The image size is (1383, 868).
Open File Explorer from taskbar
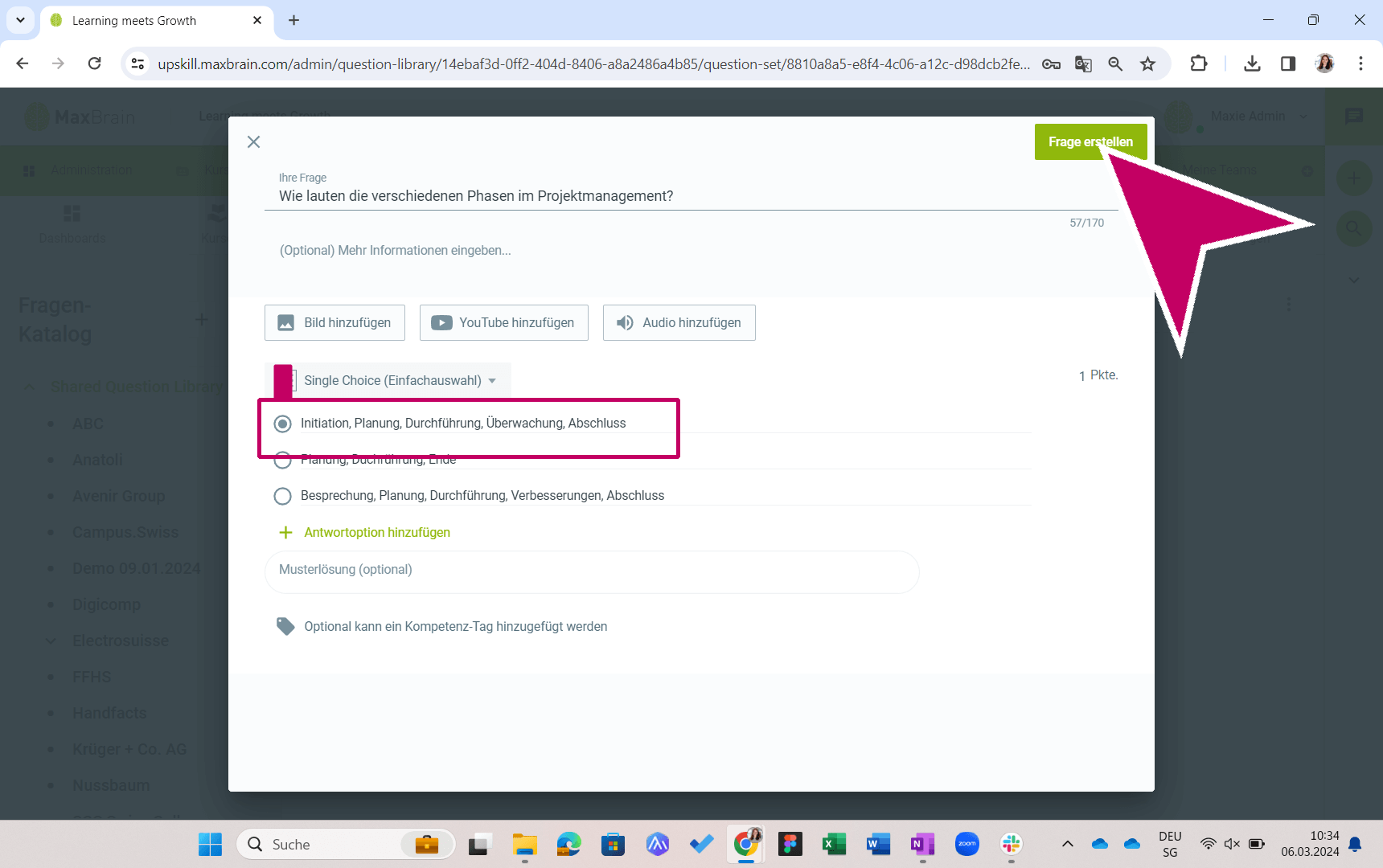tap(524, 844)
